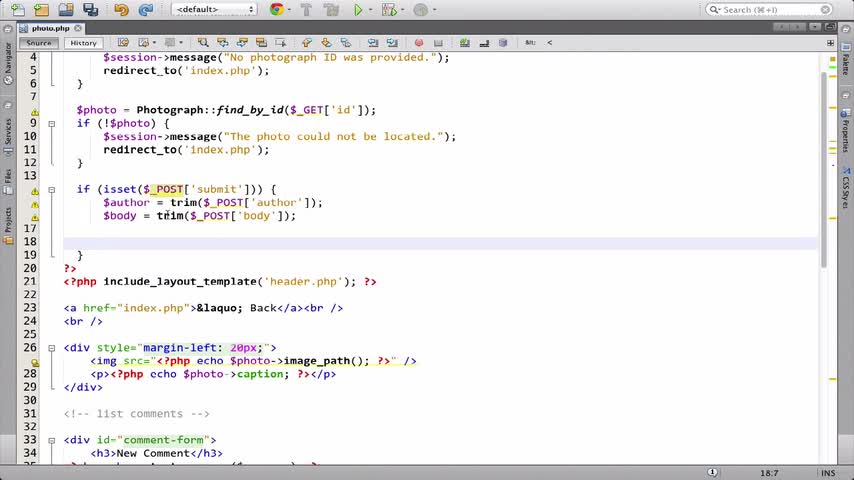Collapse the if isset POST code block
854x480 pixels.
tap(52, 190)
